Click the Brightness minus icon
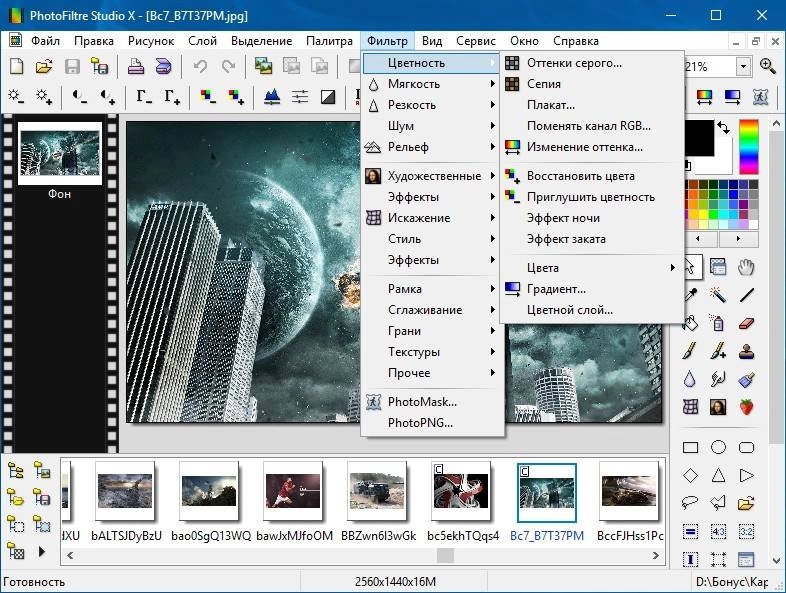The image size is (786, 593). click(x=16, y=96)
